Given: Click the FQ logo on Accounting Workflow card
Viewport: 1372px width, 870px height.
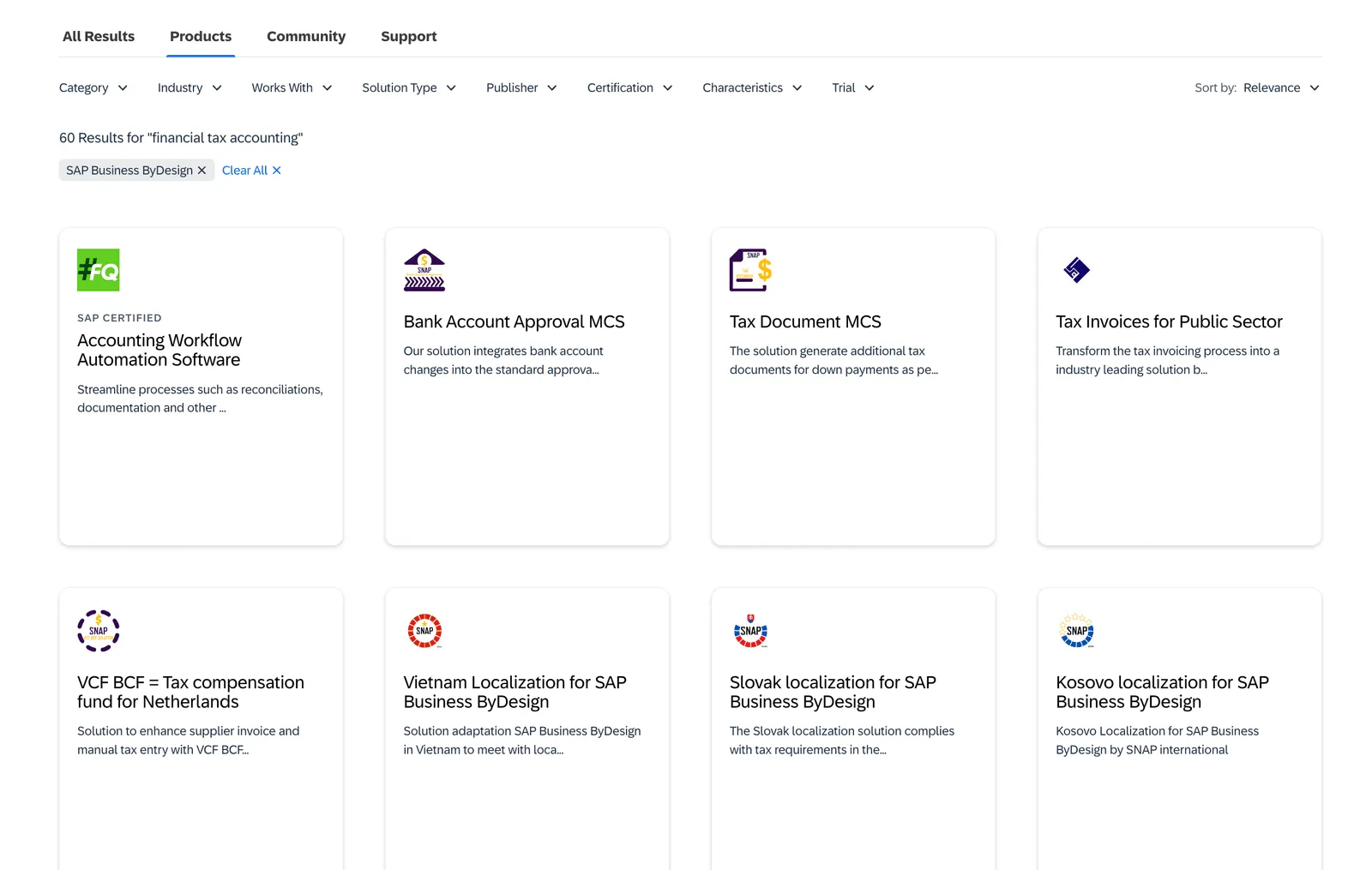Looking at the screenshot, I should point(99,270).
